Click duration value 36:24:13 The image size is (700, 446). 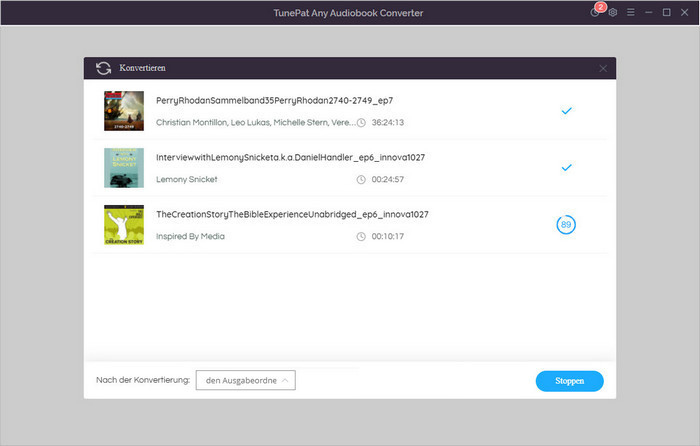pos(388,122)
